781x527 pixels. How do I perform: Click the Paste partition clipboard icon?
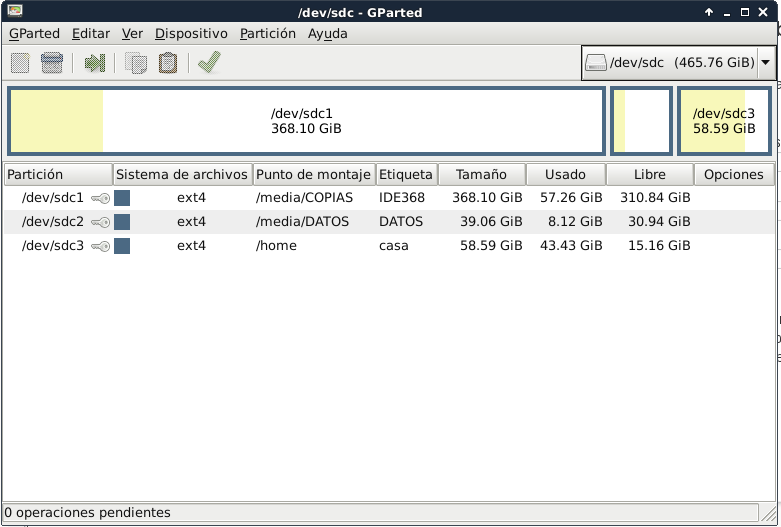click(168, 63)
